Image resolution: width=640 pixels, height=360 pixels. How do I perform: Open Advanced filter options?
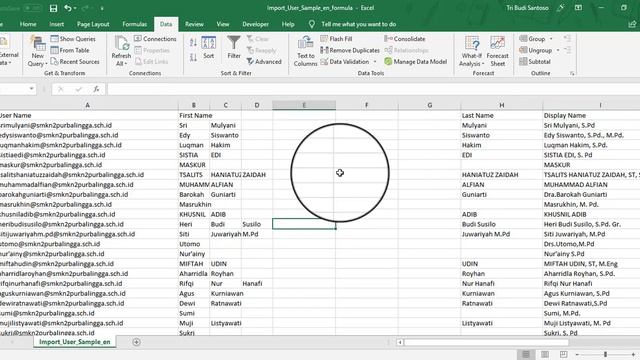pos(264,62)
